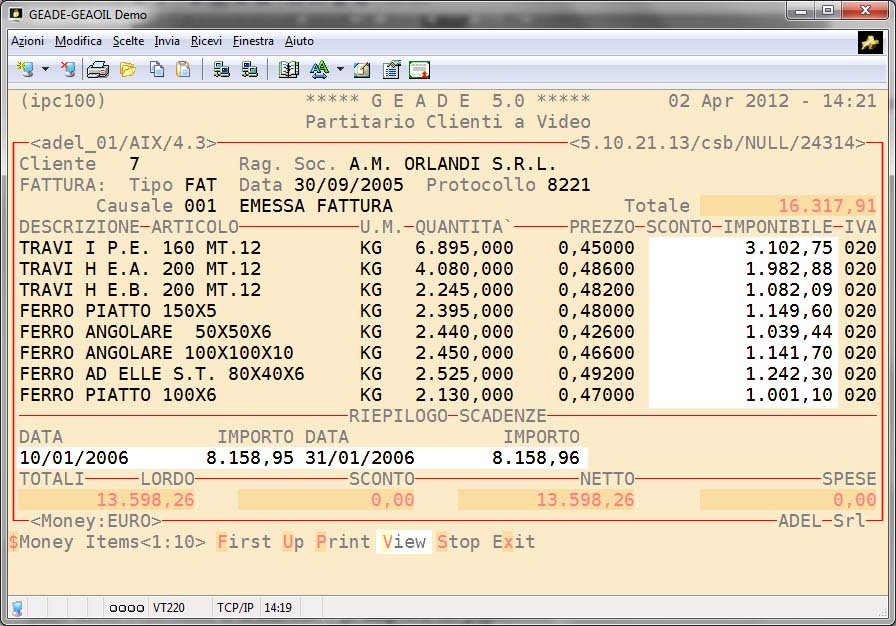Click the yellow icon right of menu bar
896x626 pixels.
869,42
